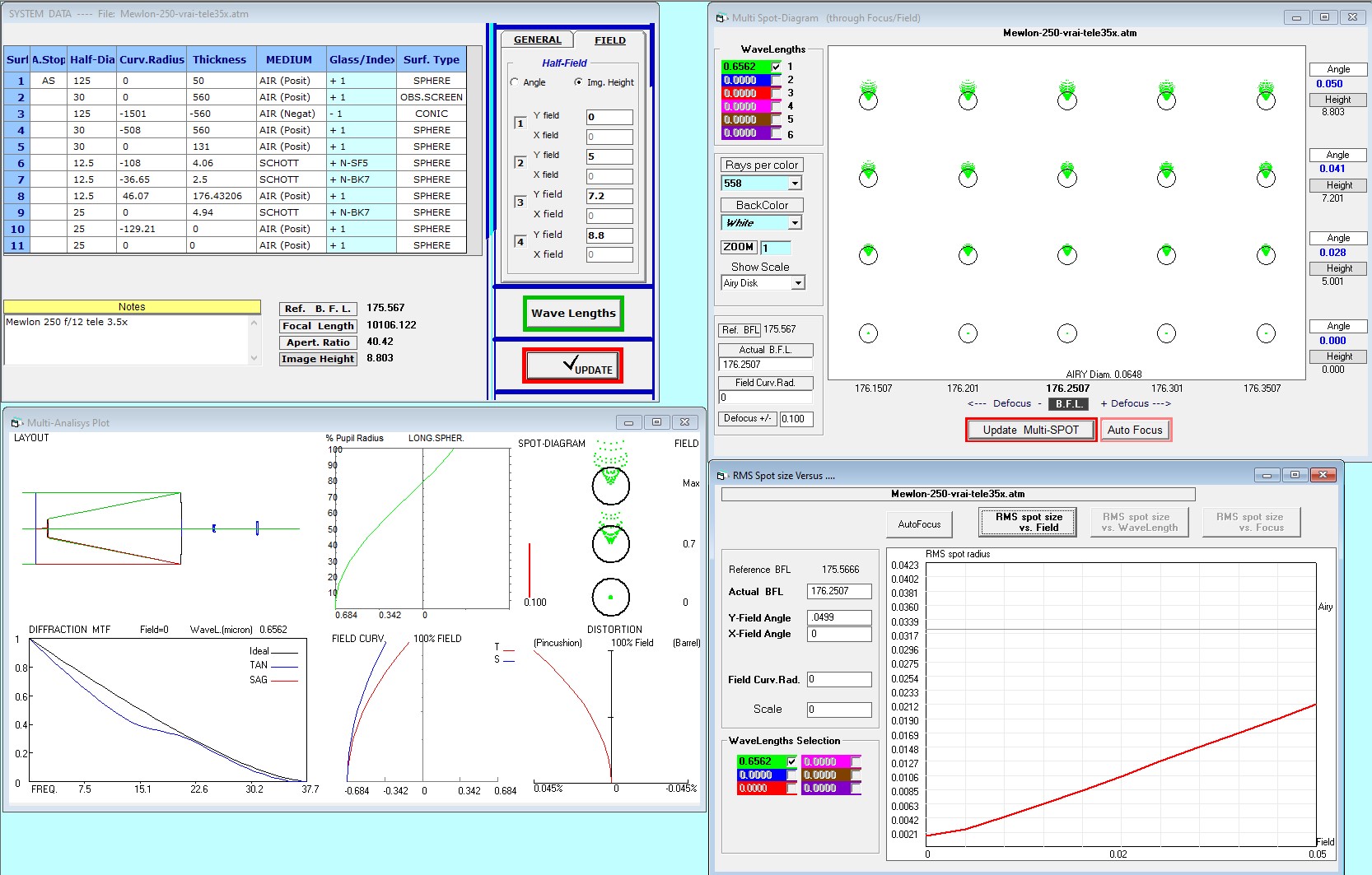Toggle wavelength 1 checkbox in Multi Spot-Diagram

776,67
